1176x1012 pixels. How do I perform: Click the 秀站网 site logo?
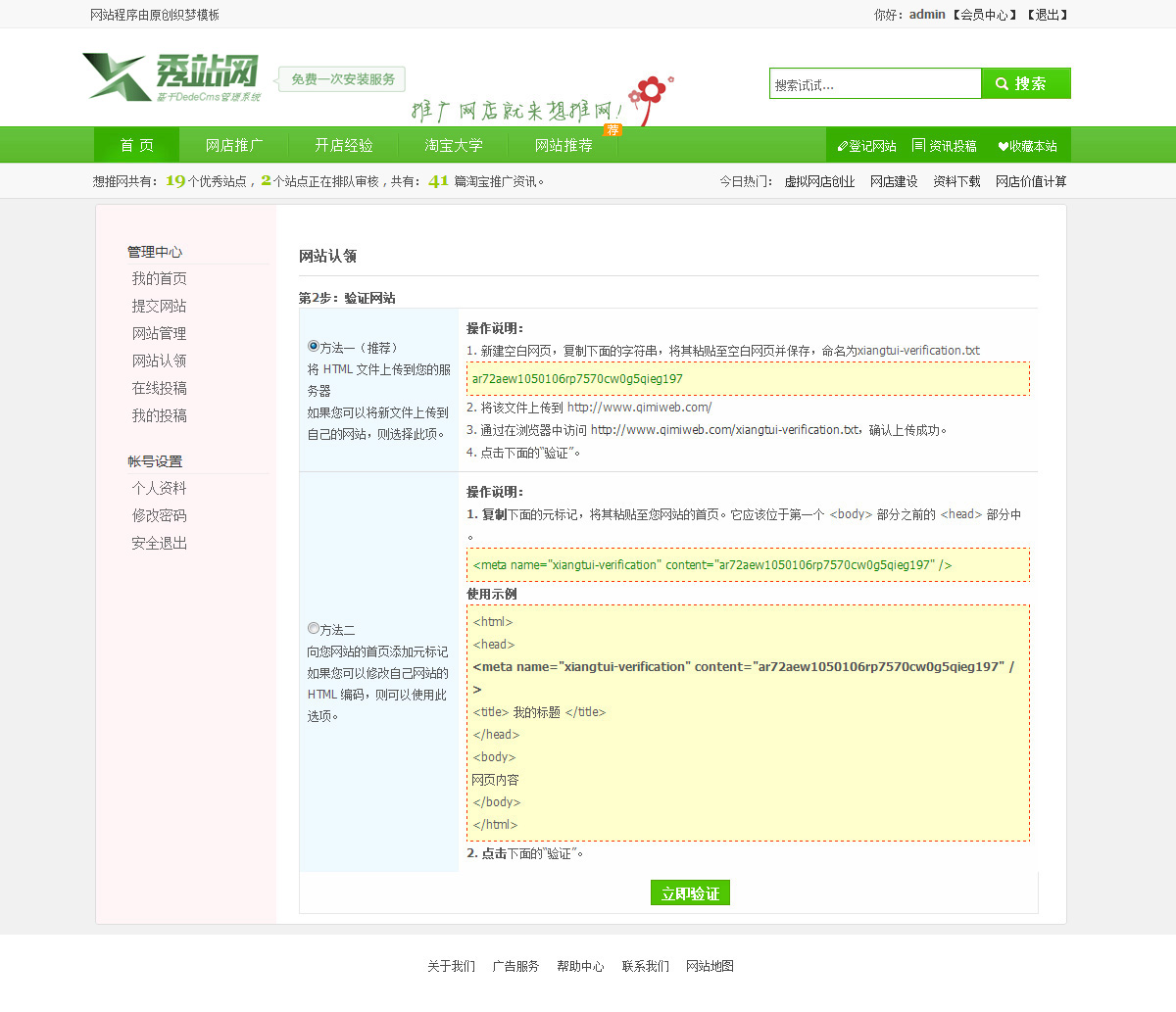tap(172, 77)
